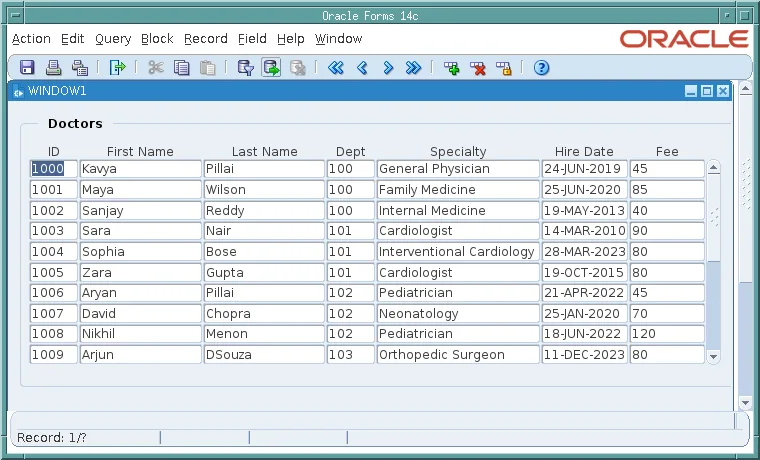Open Print Setup from the toolbar

(x=79, y=67)
